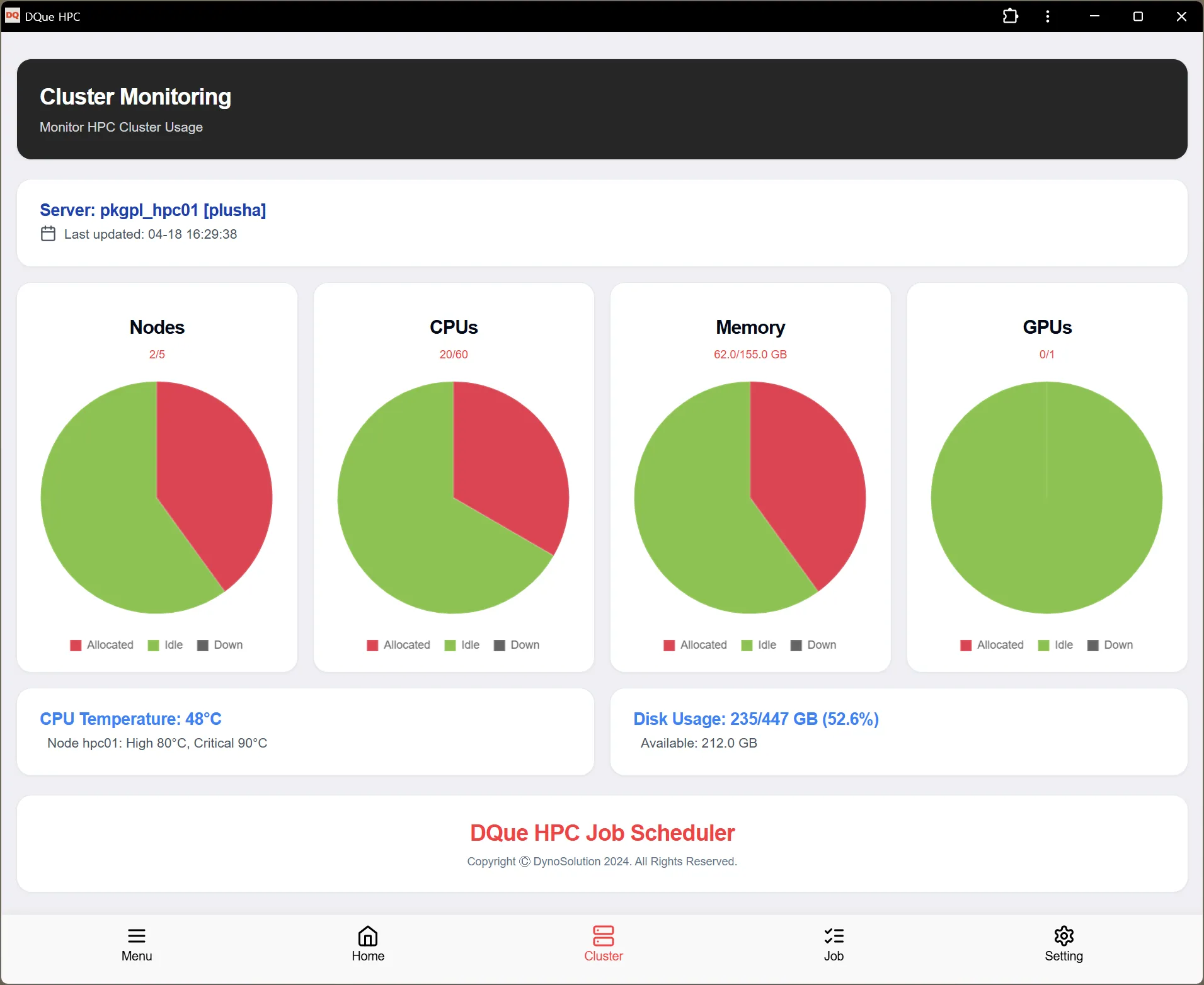Click the Server pkgpl_hpc01 heading
Image resolution: width=1204 pixels, height=985 pixels.
tap(152, 210)
